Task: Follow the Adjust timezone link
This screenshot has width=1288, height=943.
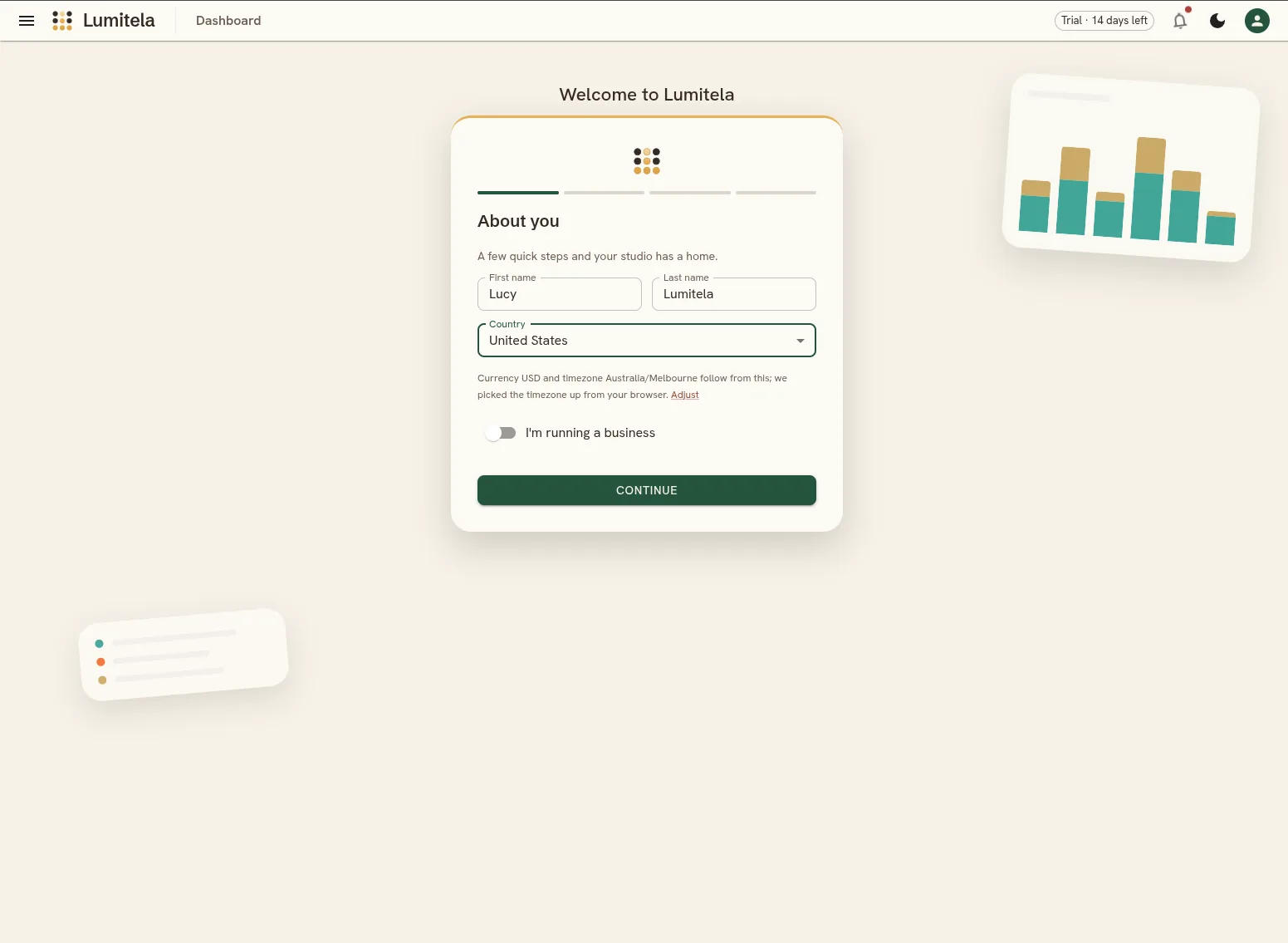Action: tap(685, 395)
